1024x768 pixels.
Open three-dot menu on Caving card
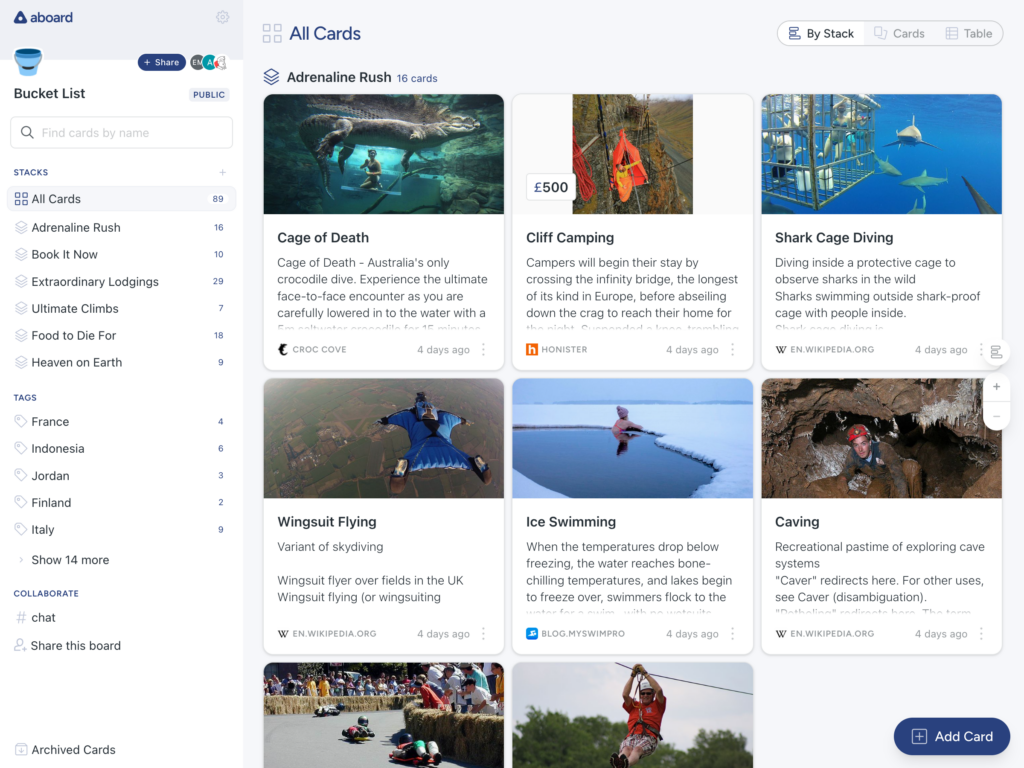click(x=981, y=633)
